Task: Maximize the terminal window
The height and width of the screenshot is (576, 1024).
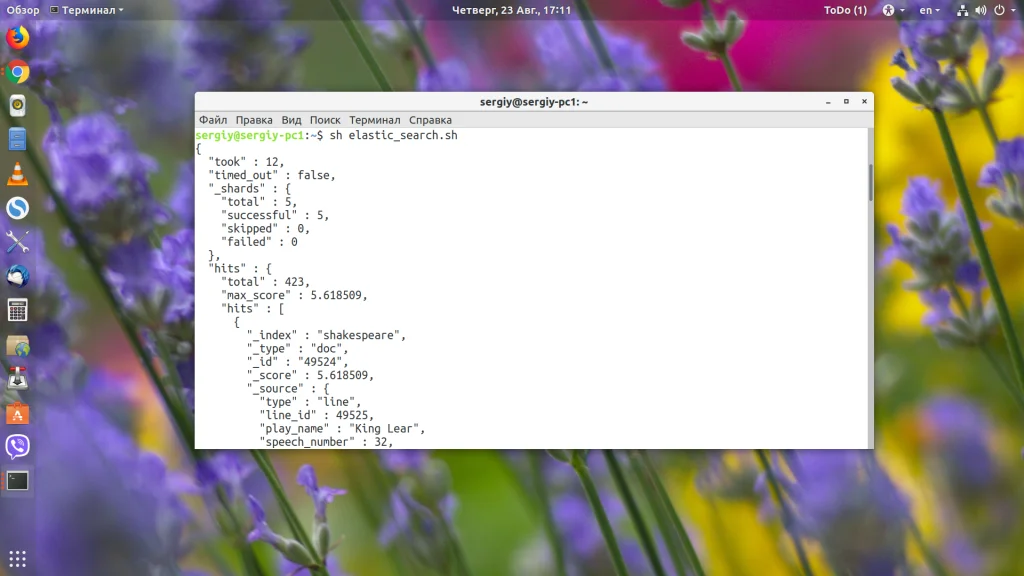Action: tap(846, 102)
